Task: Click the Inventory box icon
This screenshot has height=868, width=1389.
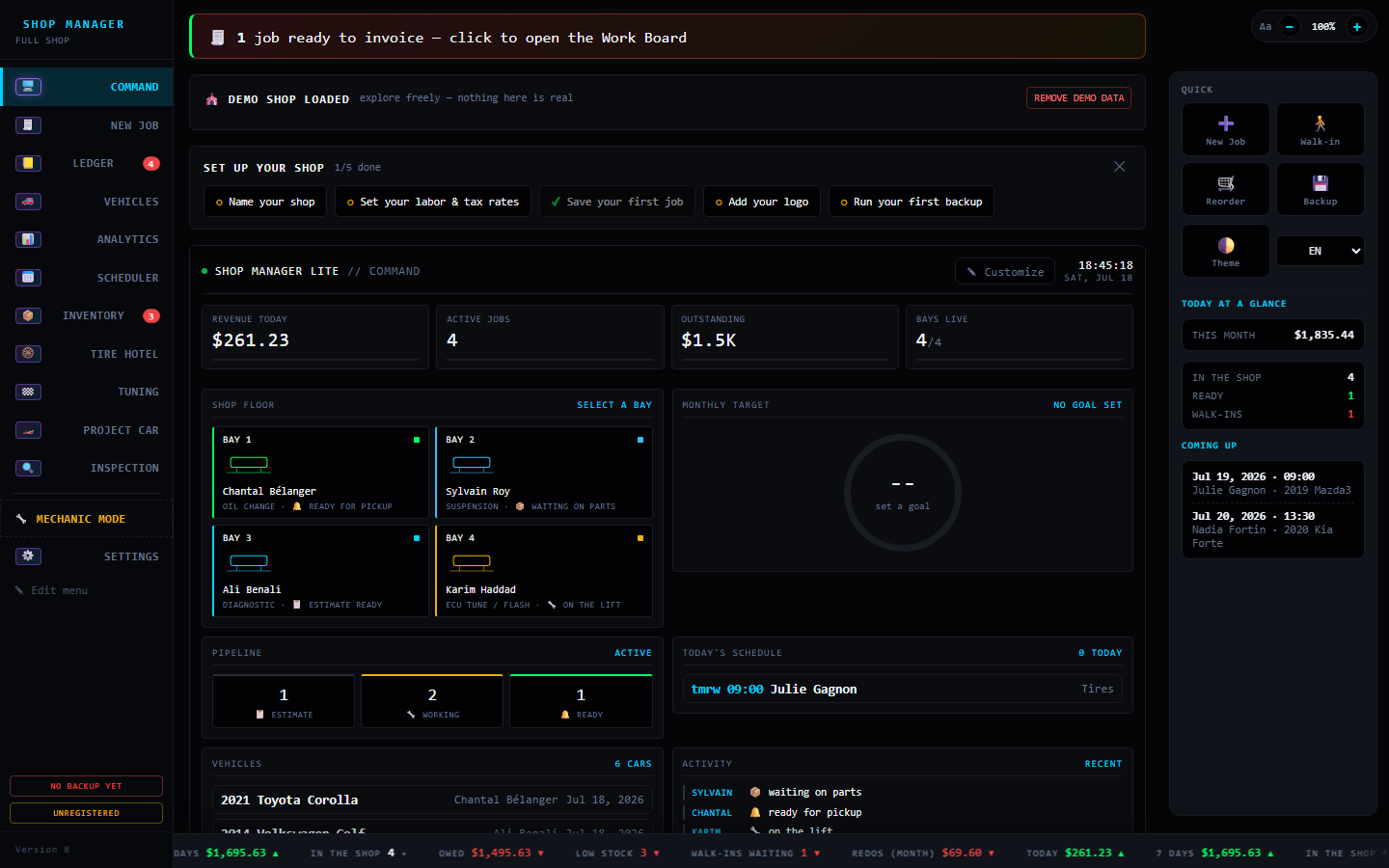Action: (x=28, y=315)
